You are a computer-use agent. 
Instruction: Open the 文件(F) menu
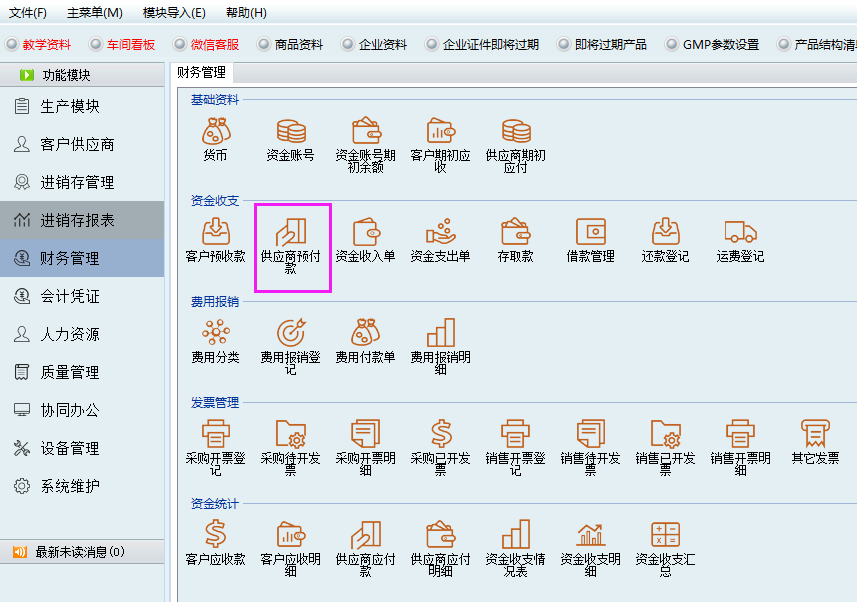(28, 13)
